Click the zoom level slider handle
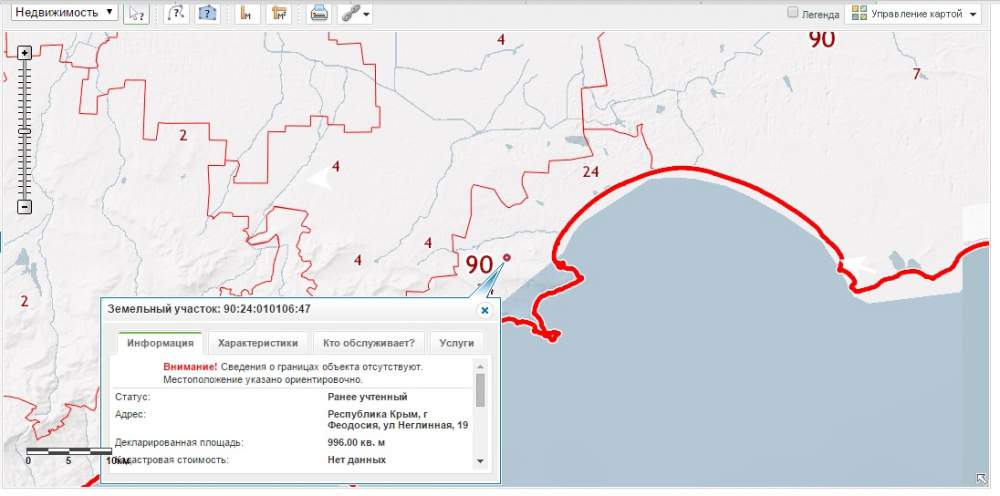 pyautogui.click(x=24, y=131)
